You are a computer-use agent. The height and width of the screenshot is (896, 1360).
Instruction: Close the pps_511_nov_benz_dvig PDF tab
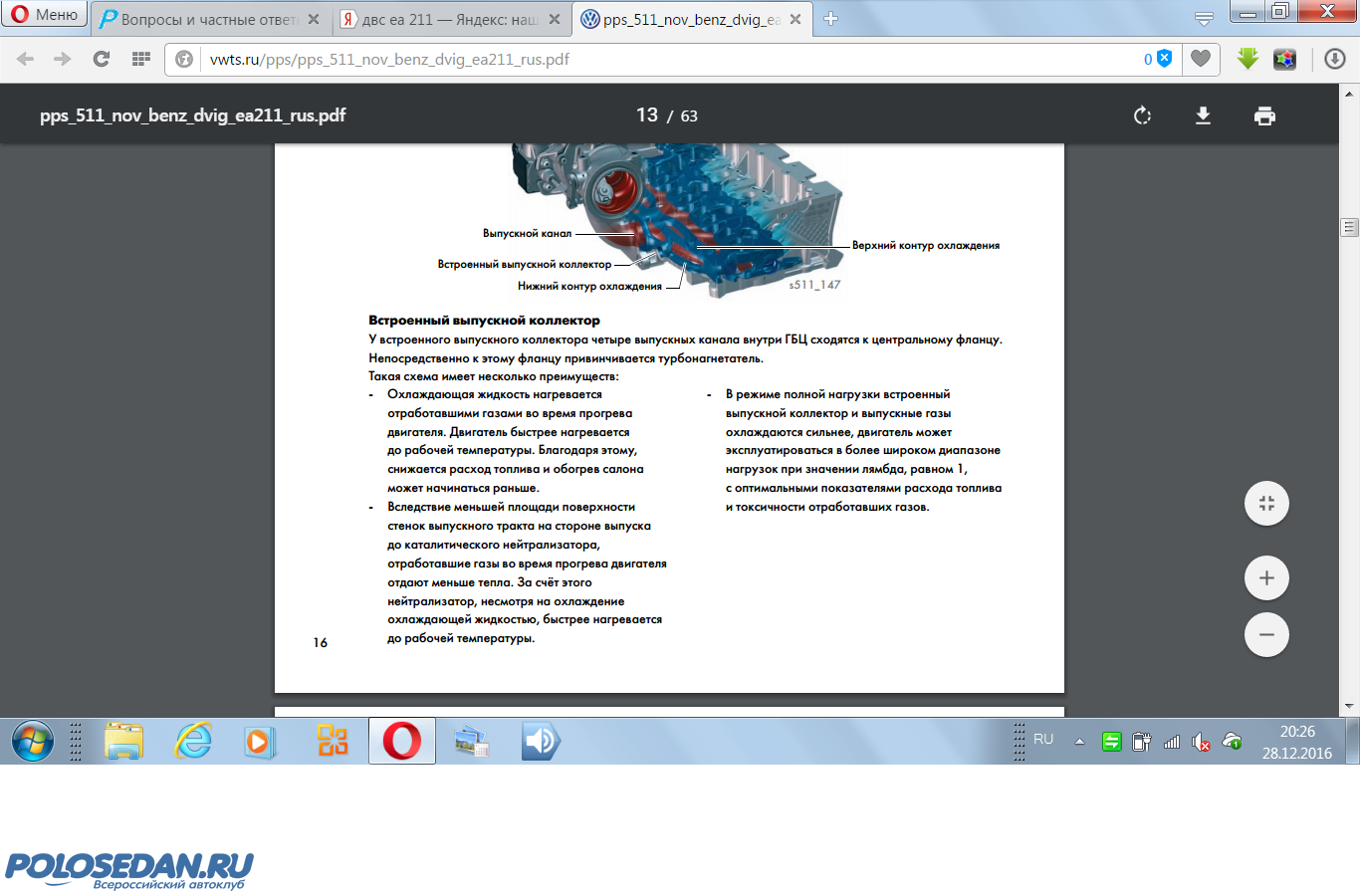tap(795, 19)
